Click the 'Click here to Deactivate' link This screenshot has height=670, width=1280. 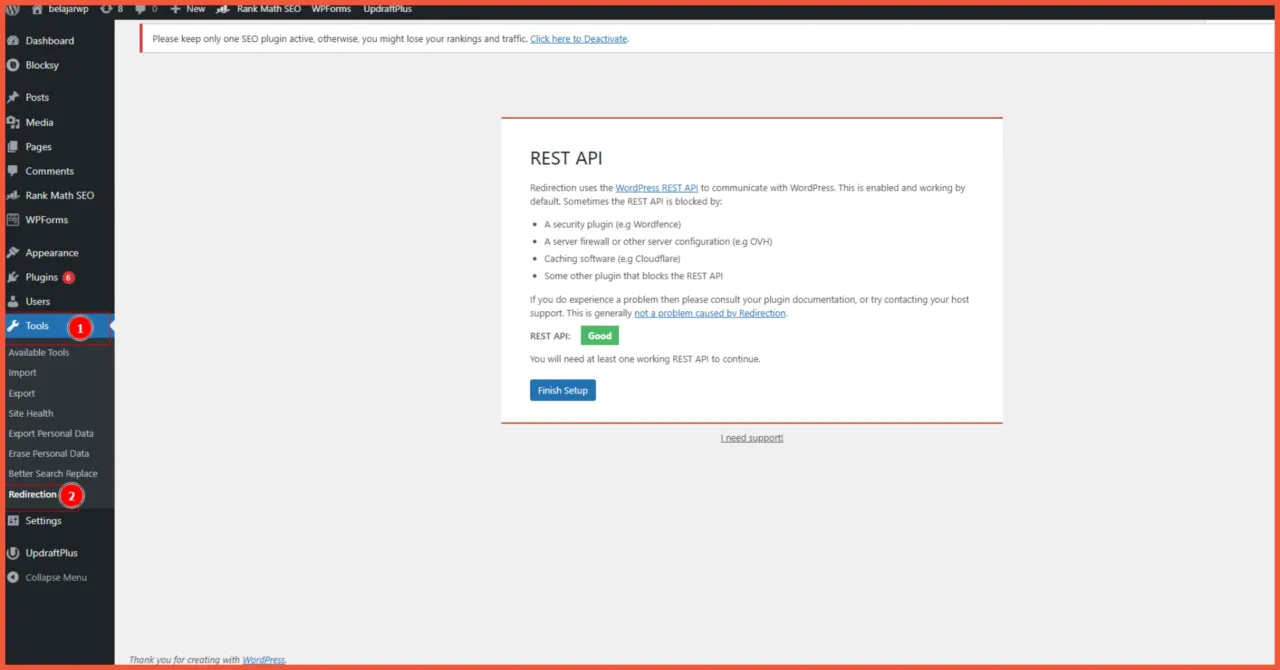(578, 39)
